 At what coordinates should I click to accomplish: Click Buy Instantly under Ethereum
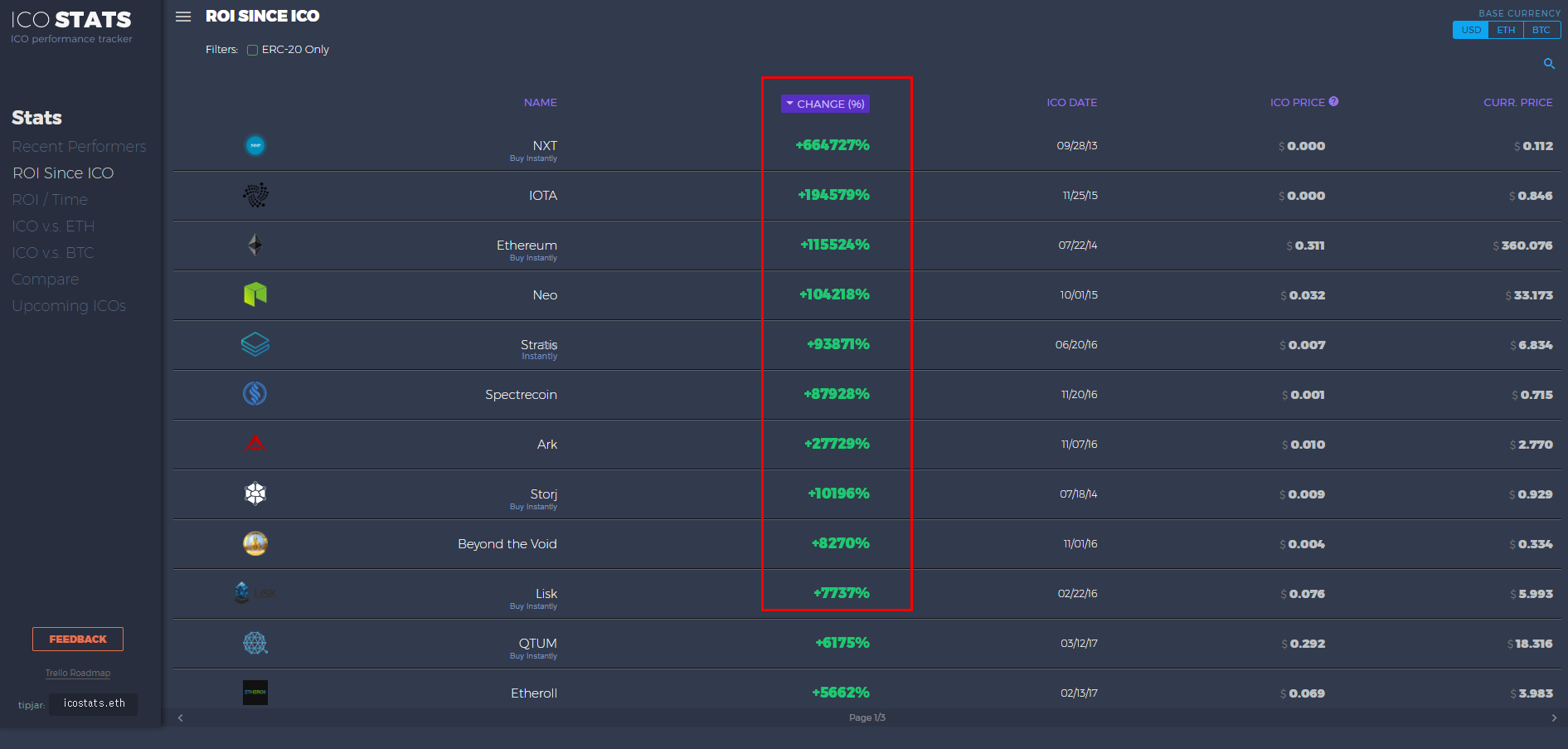[533, 258]
